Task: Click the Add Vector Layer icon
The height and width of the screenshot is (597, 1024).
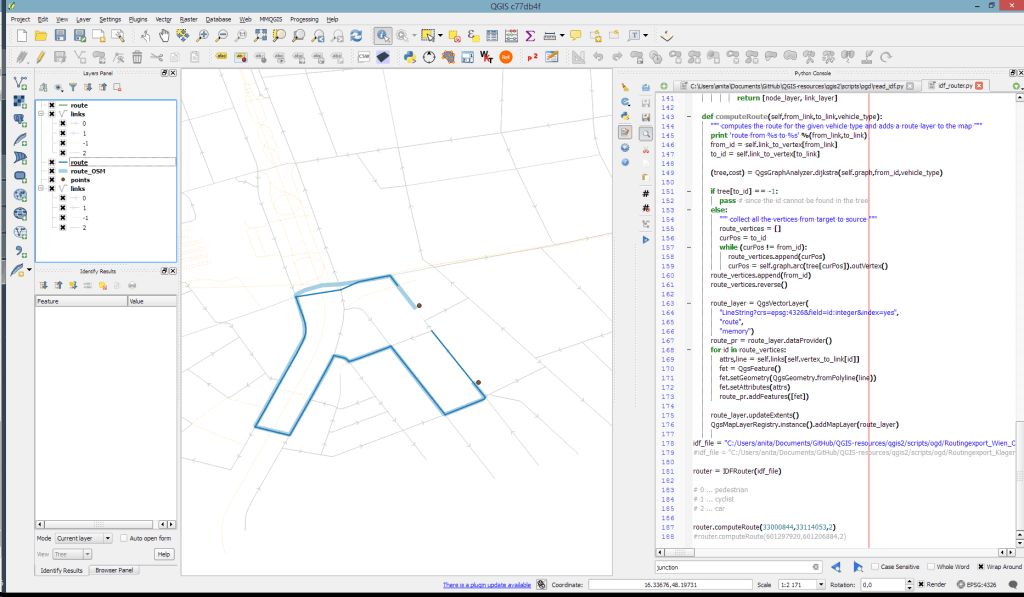Action: (20, 82)
